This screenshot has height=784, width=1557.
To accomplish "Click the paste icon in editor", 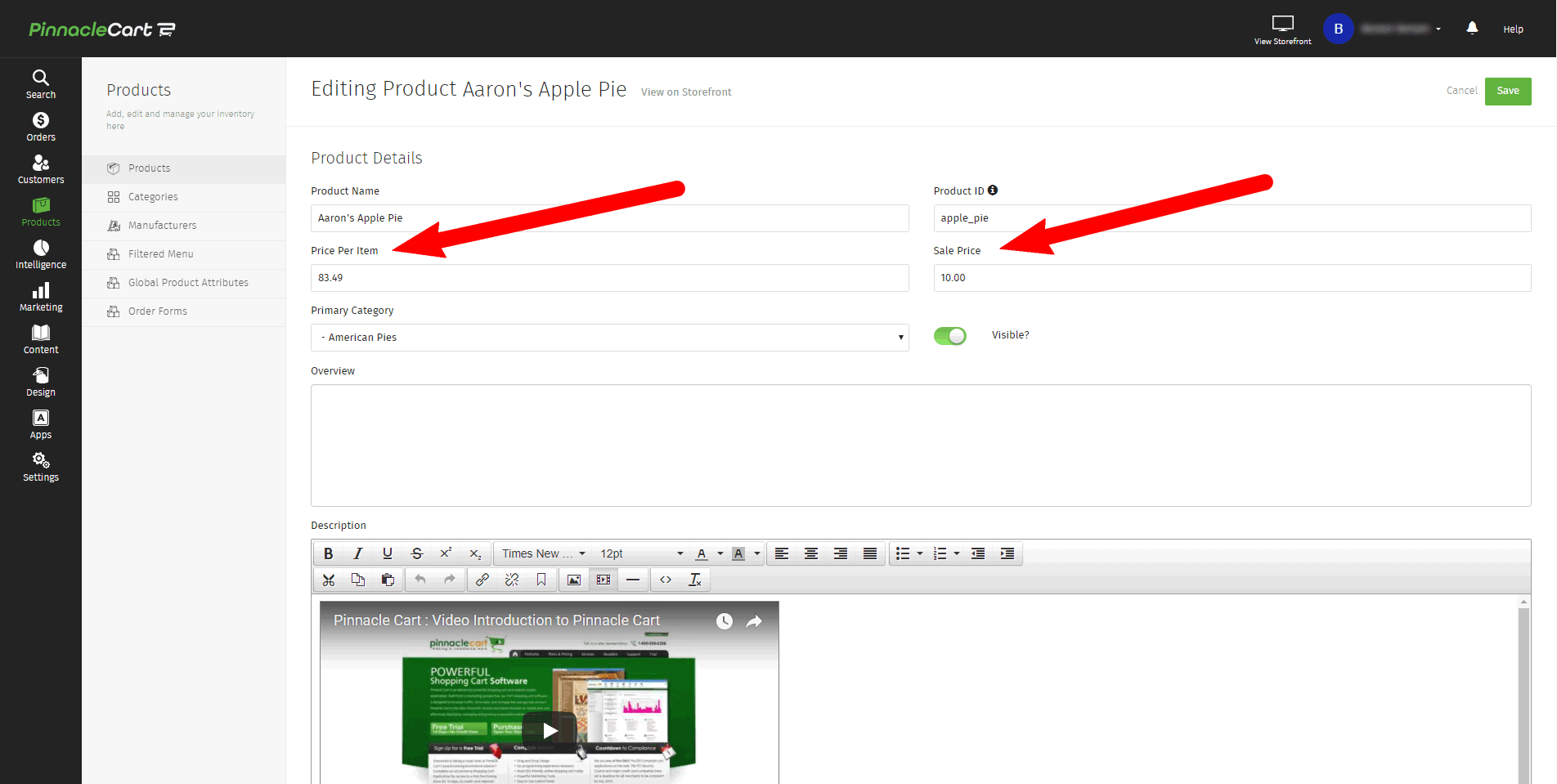I will tap(388, 580).
